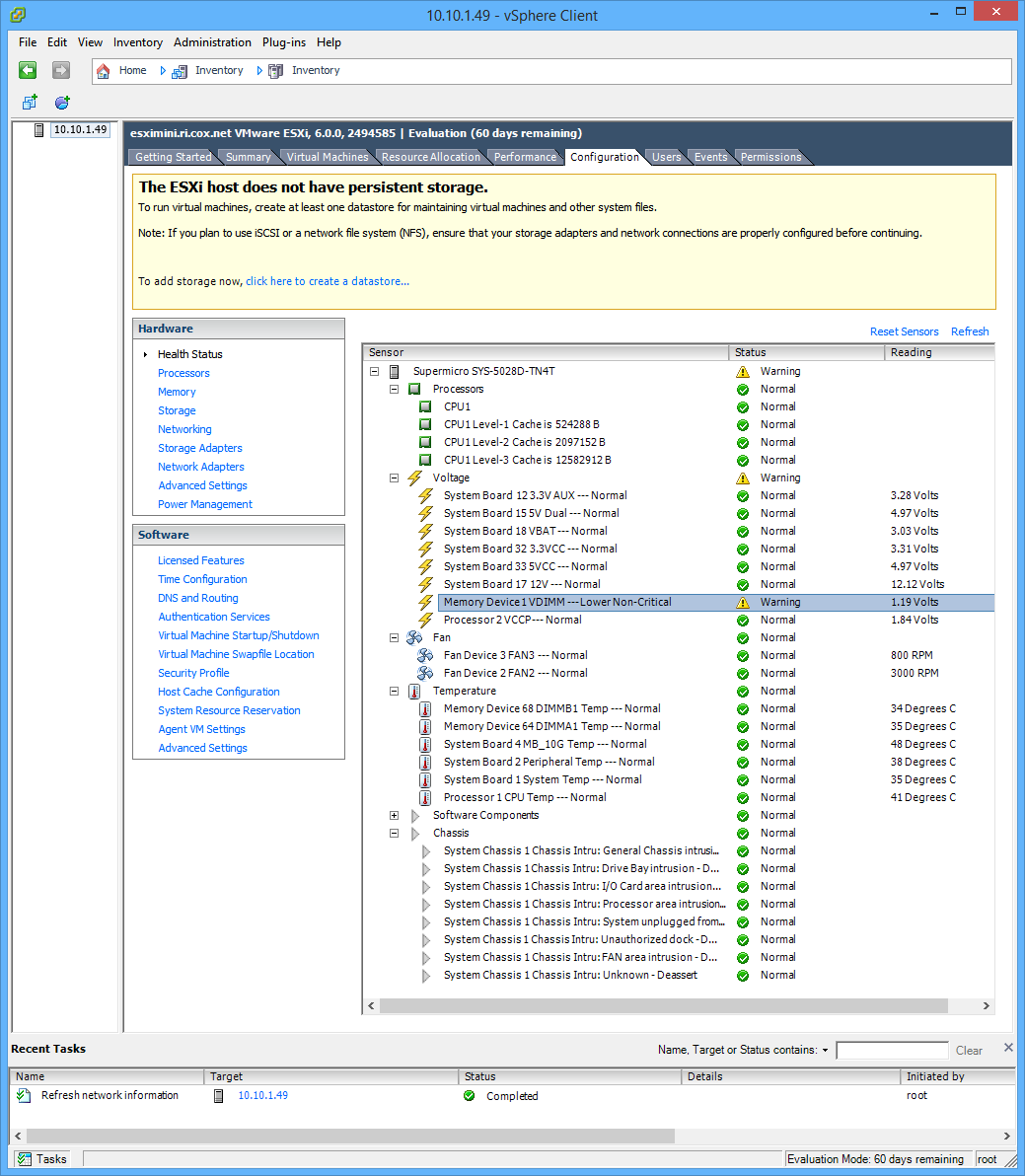
Task: Click the 10.10.1.49 target link in tasks
Action: 262,1096
